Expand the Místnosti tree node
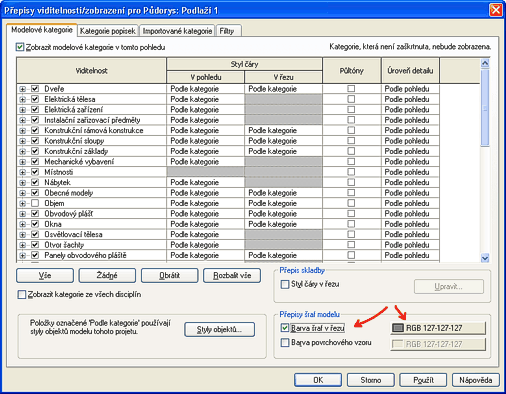Viewport: 506px width, 394px height. click(x=22, y=172)
